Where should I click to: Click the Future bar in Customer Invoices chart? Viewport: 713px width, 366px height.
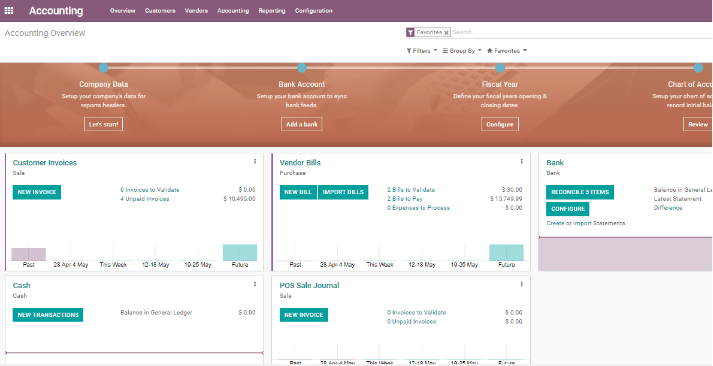(x=240, y=252)
